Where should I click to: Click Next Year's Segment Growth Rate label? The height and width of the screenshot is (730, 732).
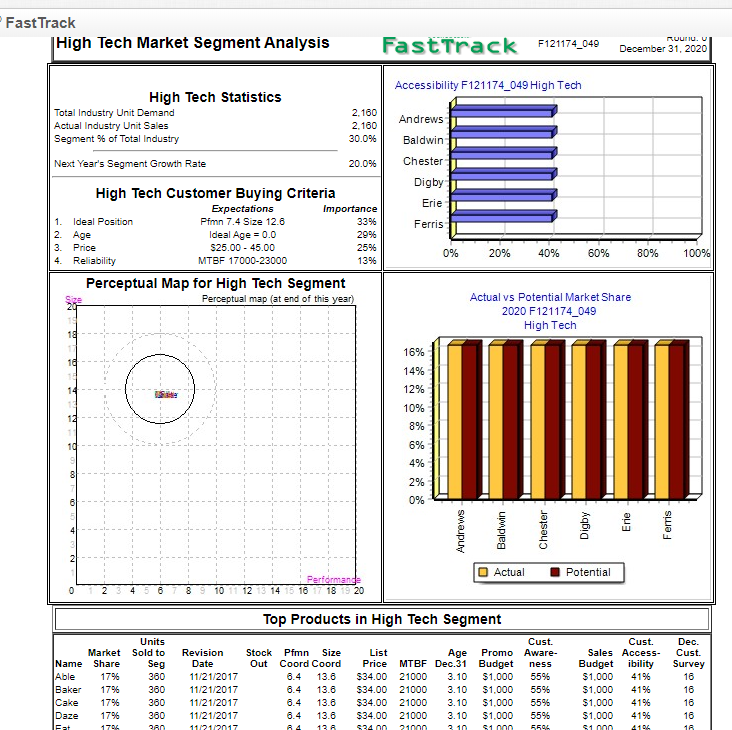click(x=130, y=164)
